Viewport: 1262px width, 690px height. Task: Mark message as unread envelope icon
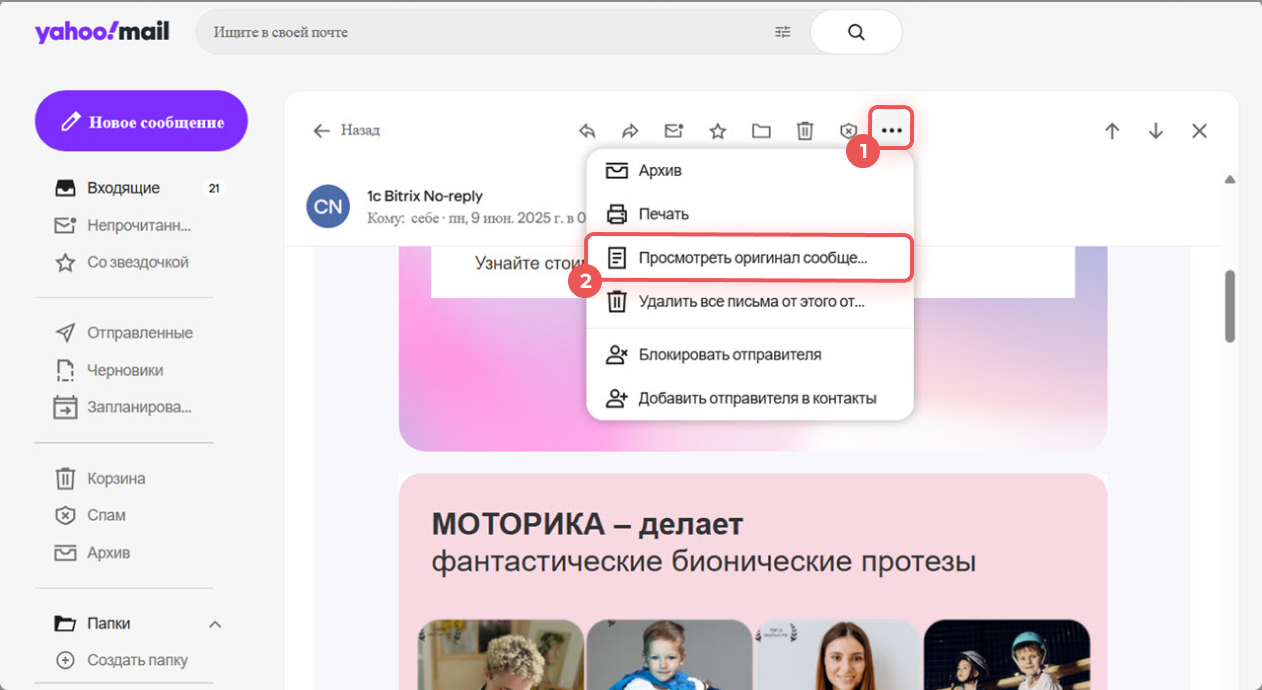click(x=674, y=131)
